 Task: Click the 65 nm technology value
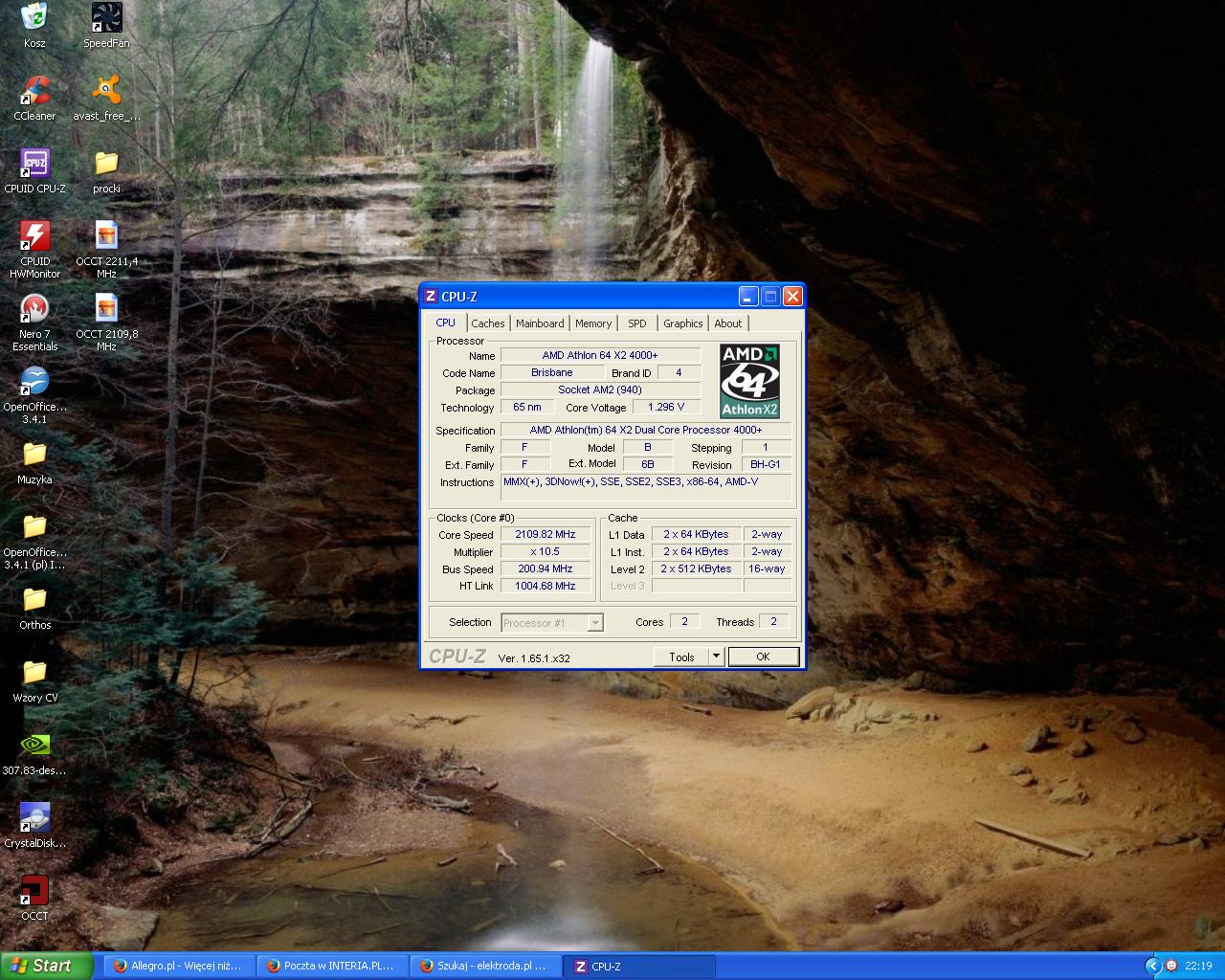point(526,407)
